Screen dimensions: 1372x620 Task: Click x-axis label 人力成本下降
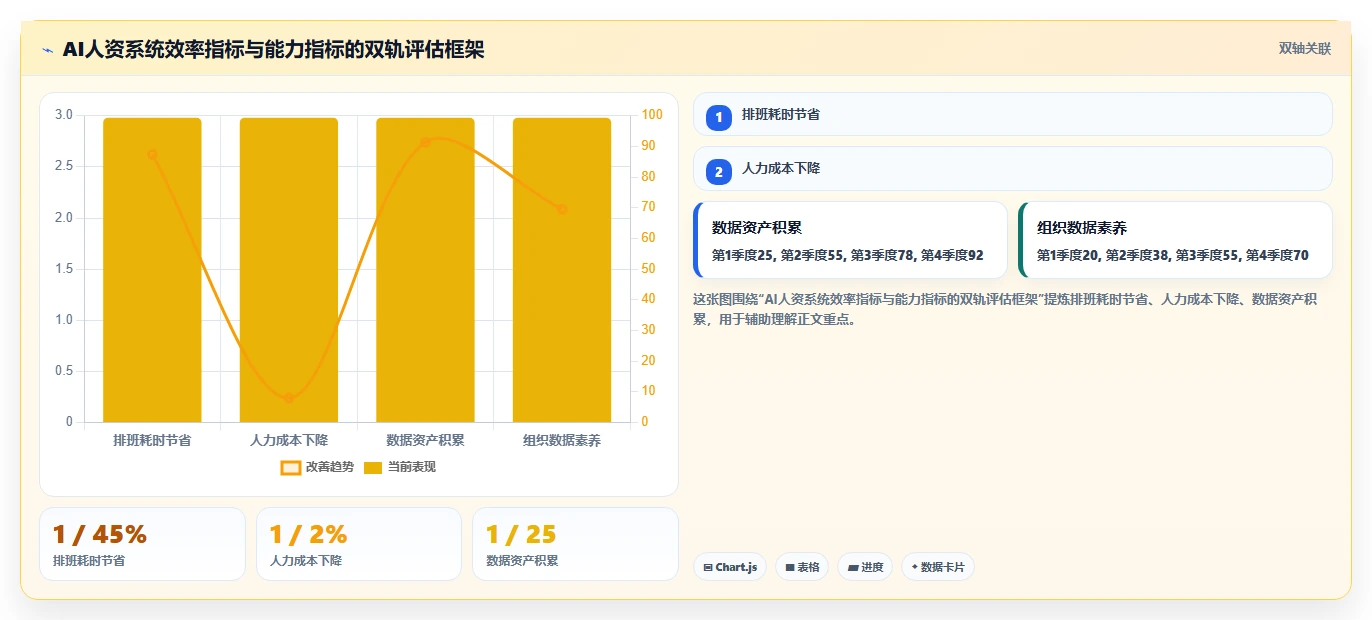pyautogui.click(x=289, y=440)
